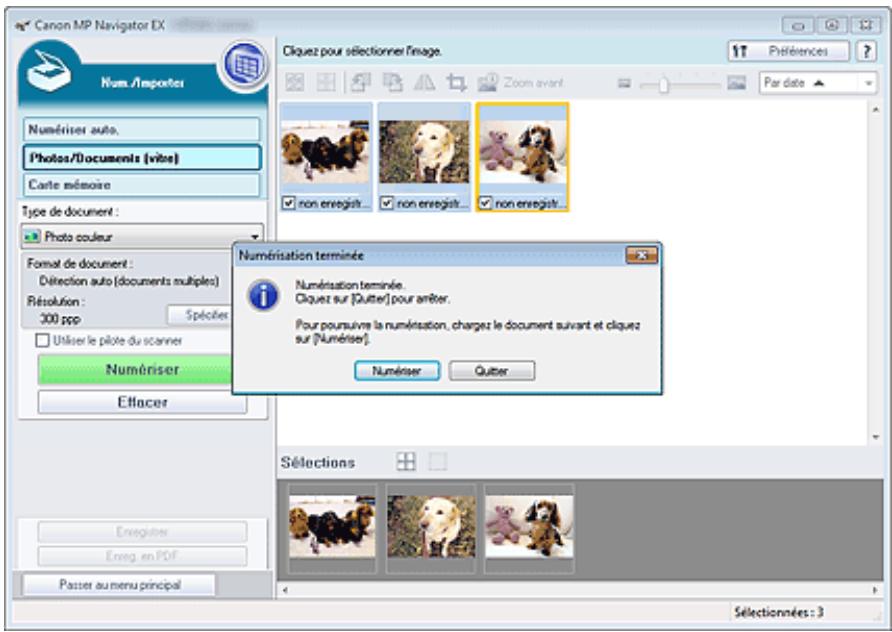Click the green Numériser button

135,370
